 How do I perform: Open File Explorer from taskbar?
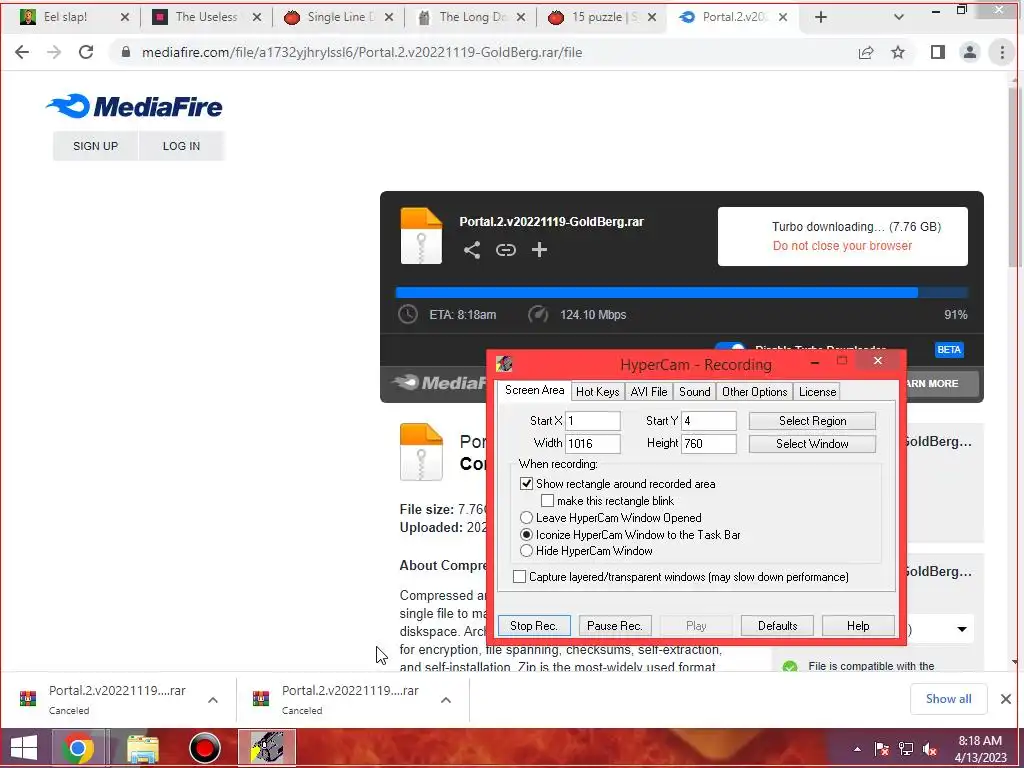(x=142, y=748)
